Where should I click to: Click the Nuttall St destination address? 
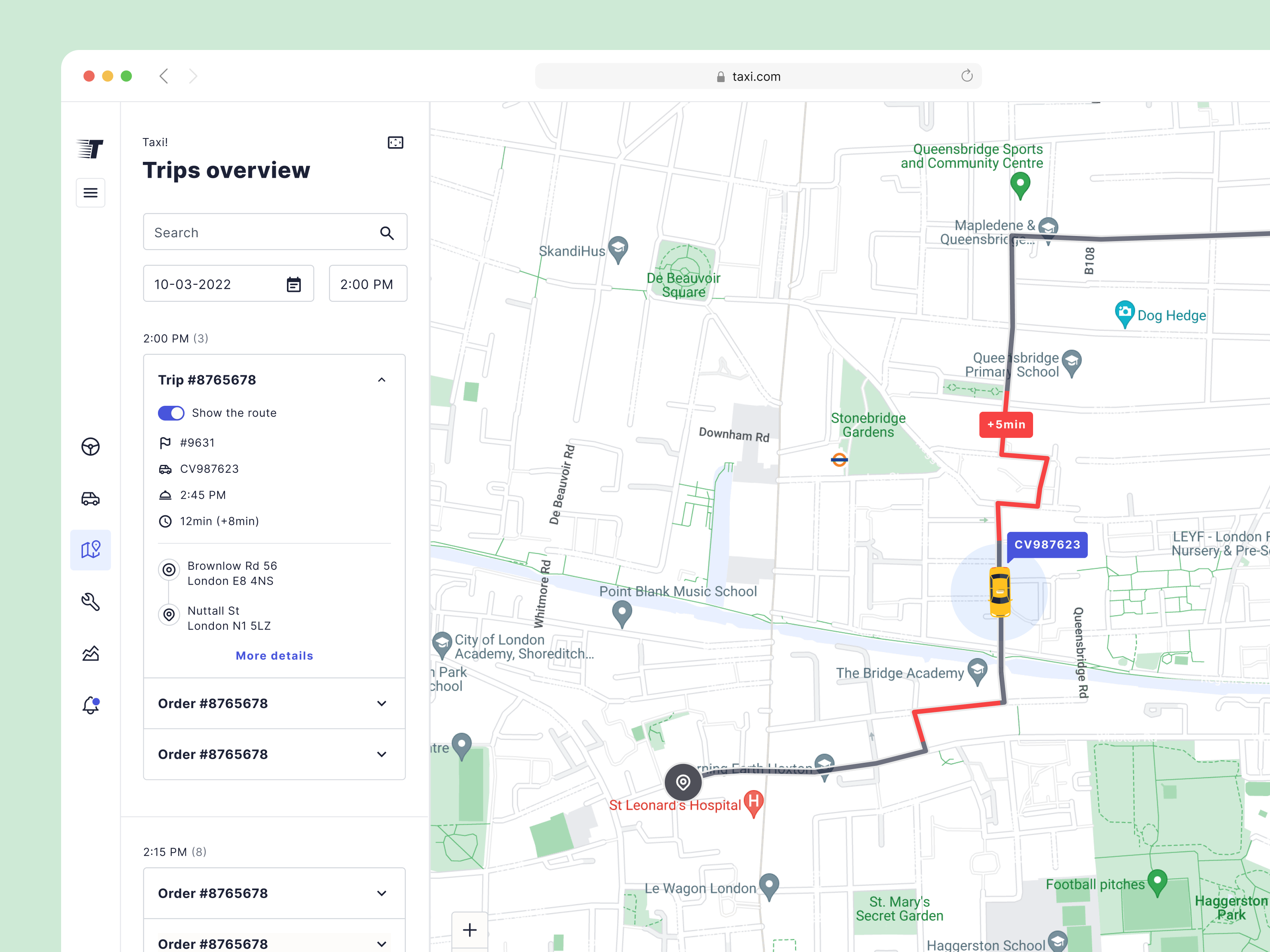click(229, 618)
